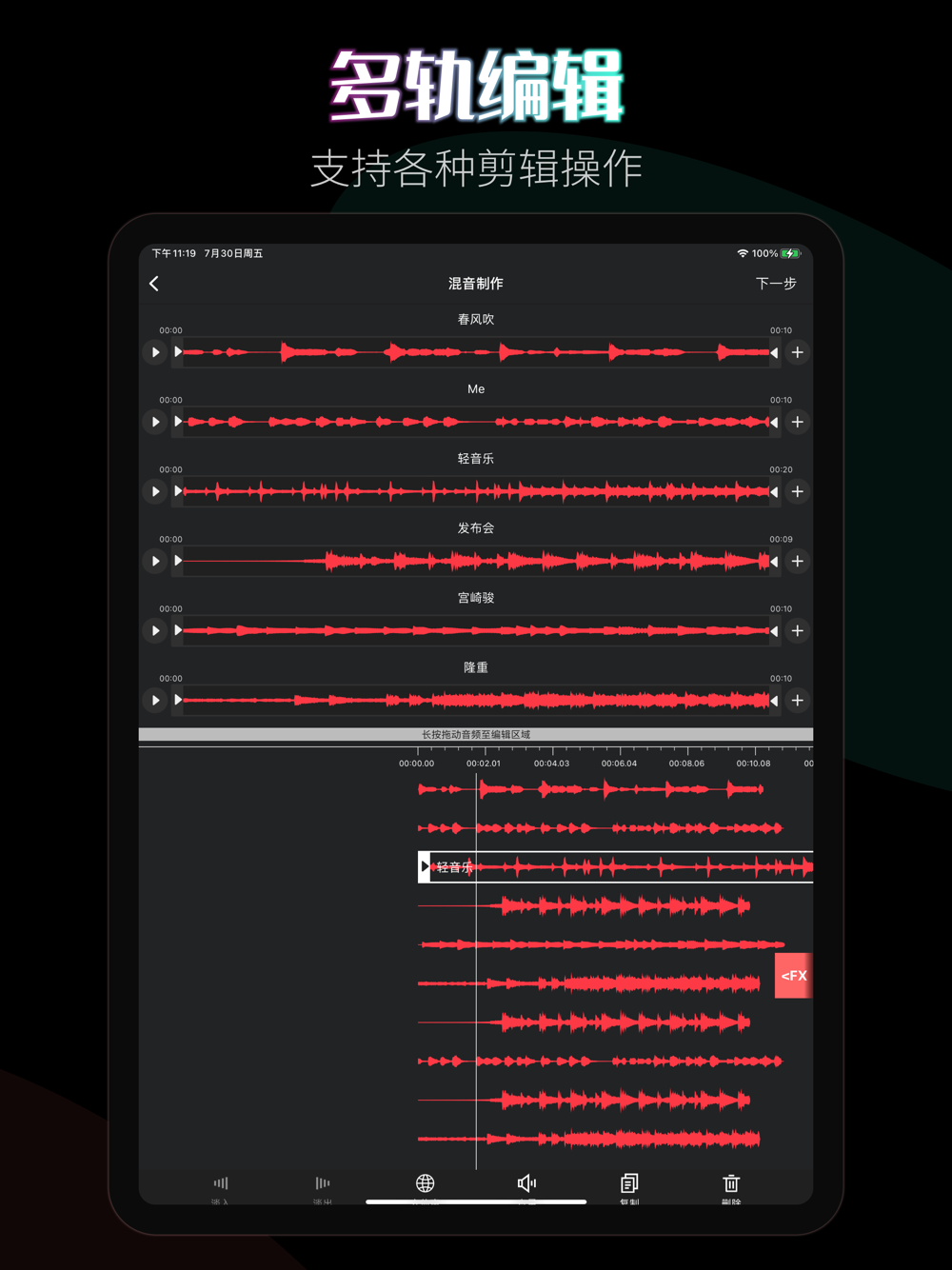Copy the selected clip with 复制 icon
This screenshot has width=952, height=1270.
pyautogui.click(x=629, y=1185)
